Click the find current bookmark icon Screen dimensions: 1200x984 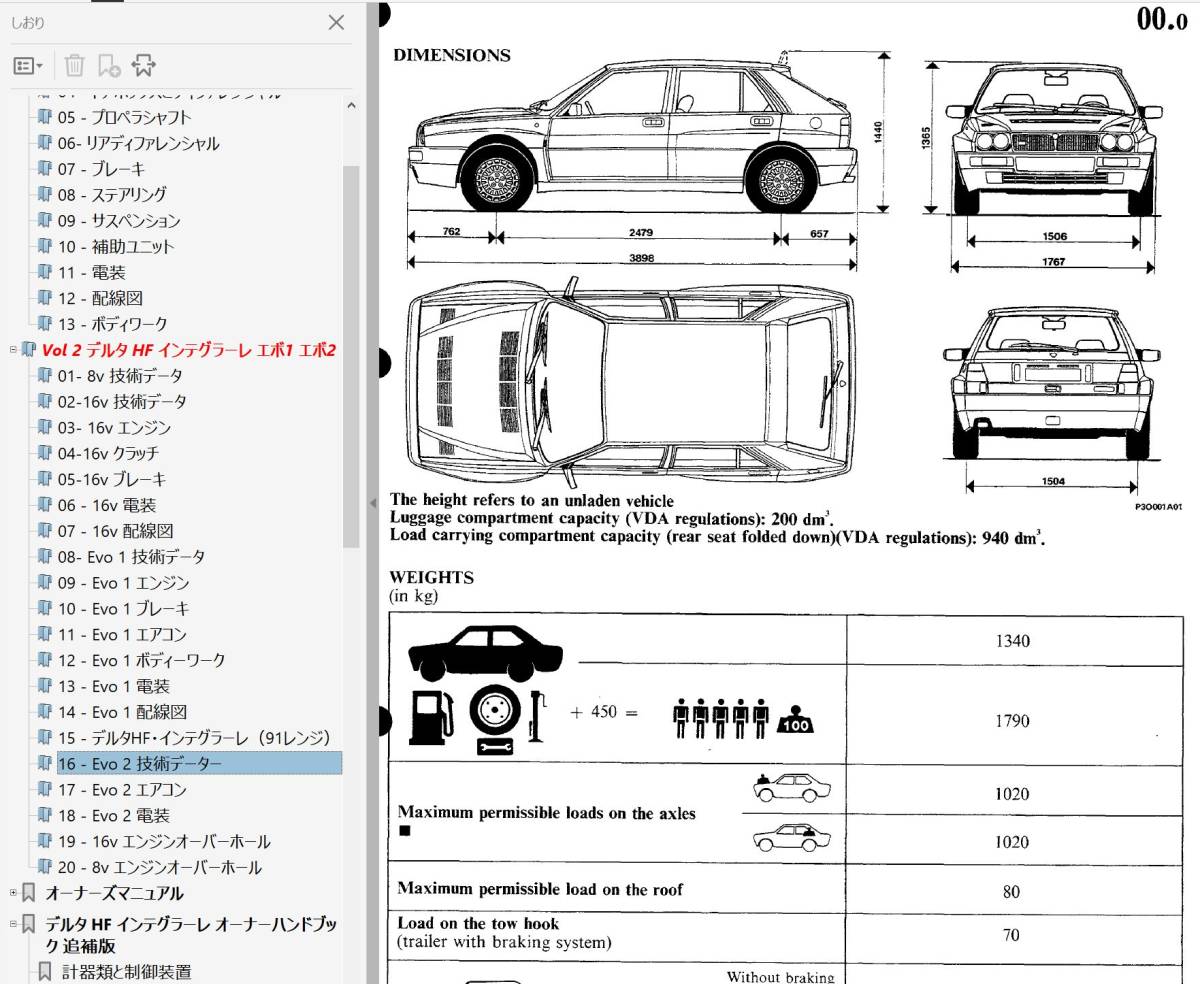144,66
